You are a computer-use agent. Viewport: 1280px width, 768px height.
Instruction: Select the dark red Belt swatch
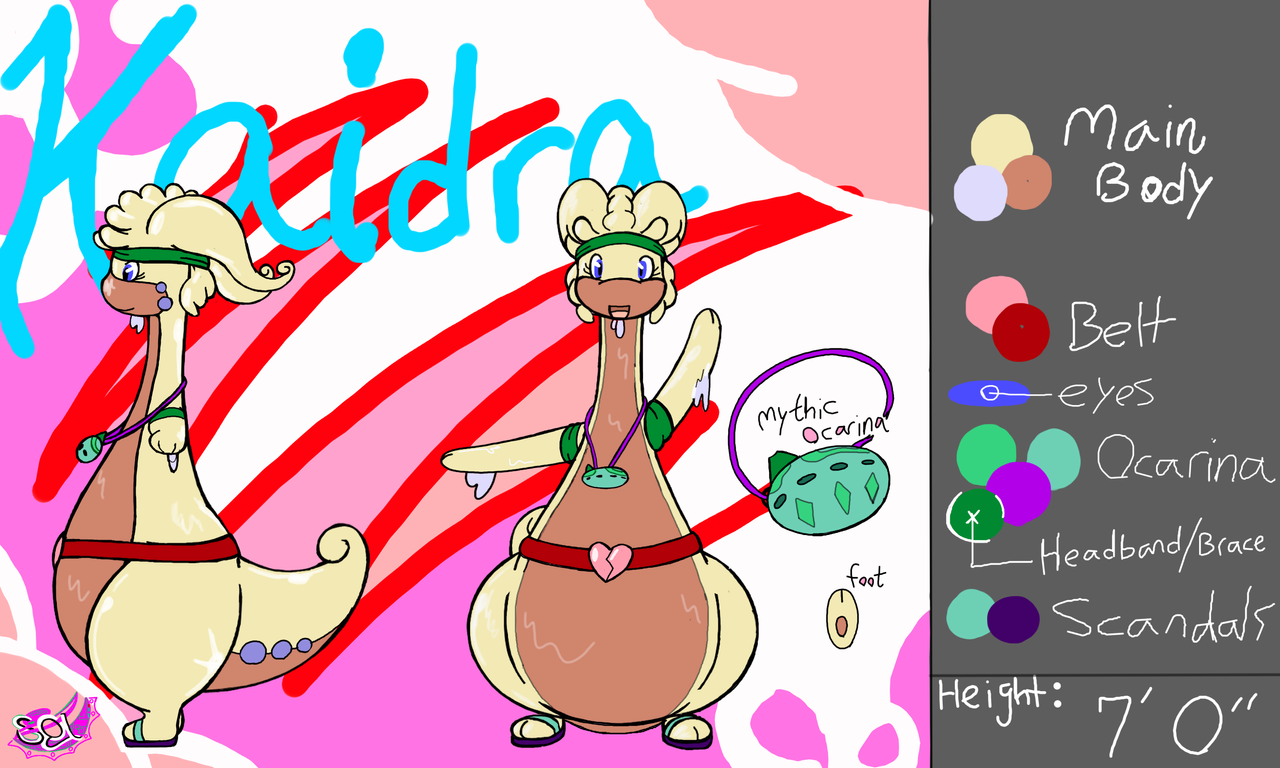1021,332
